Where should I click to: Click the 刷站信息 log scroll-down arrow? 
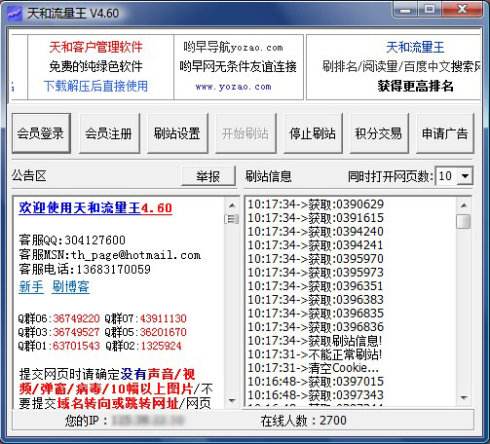pos(463,397)
